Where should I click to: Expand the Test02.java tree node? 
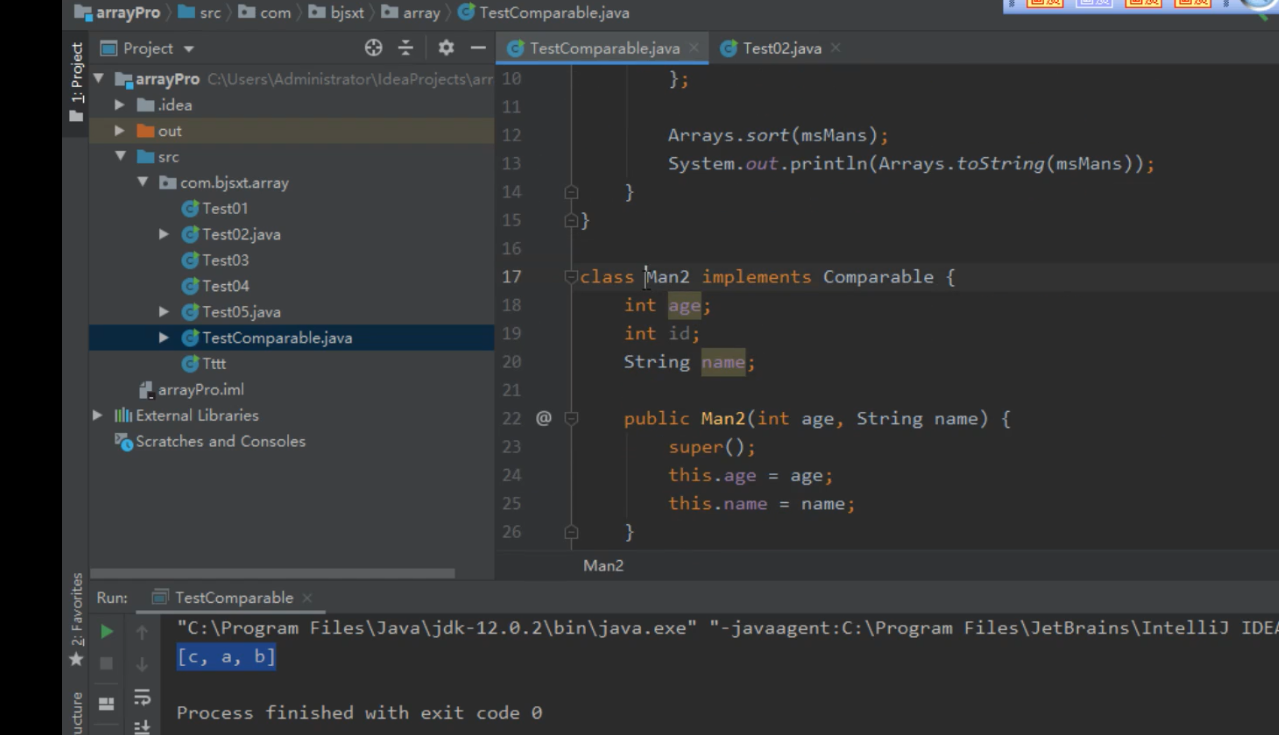[x=164, y=234]
